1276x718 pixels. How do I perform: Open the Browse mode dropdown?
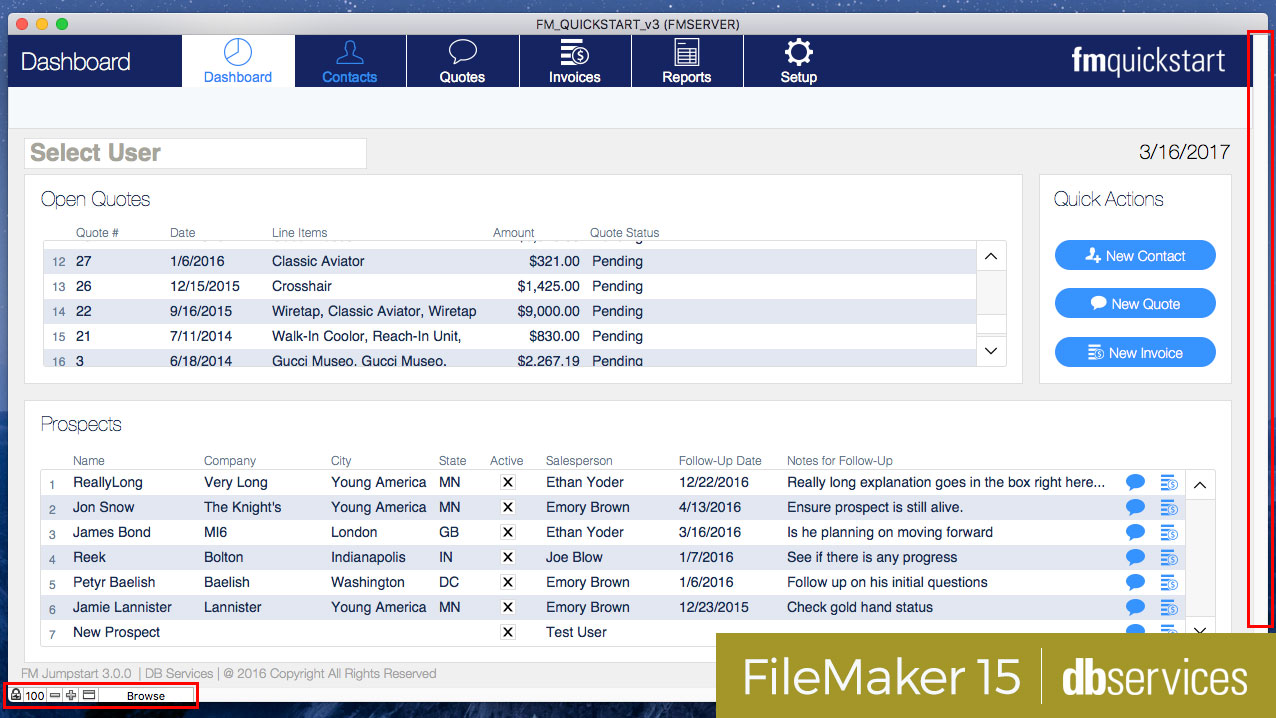[x=145, y=695]
